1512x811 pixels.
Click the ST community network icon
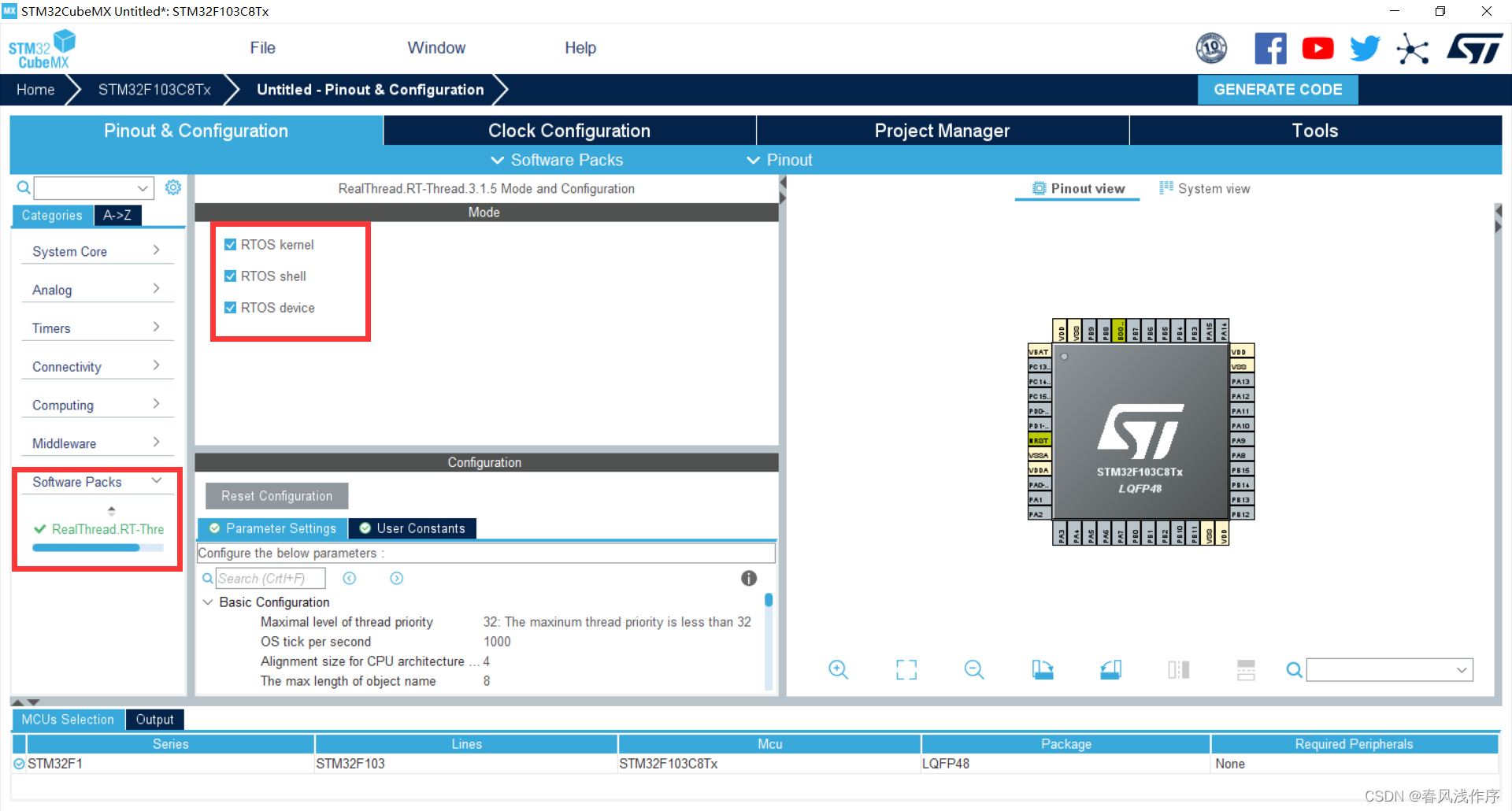[x=1412, y=49]
